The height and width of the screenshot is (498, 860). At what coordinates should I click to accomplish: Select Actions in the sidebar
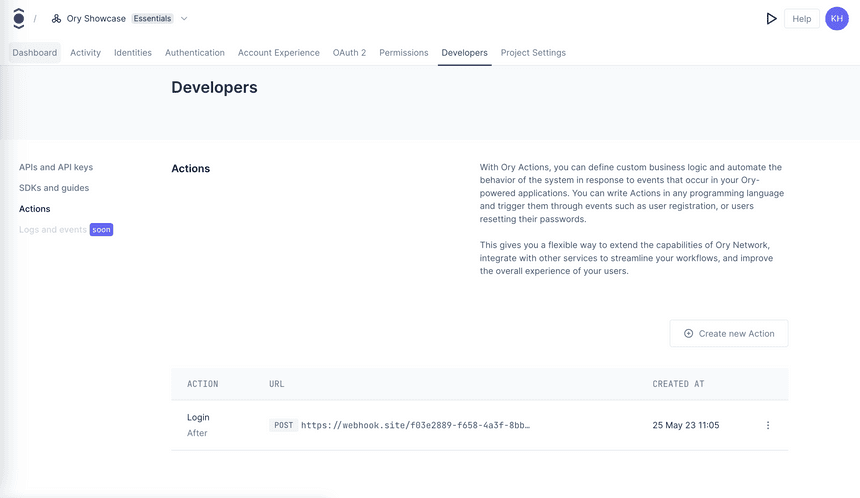click(35, 209)
